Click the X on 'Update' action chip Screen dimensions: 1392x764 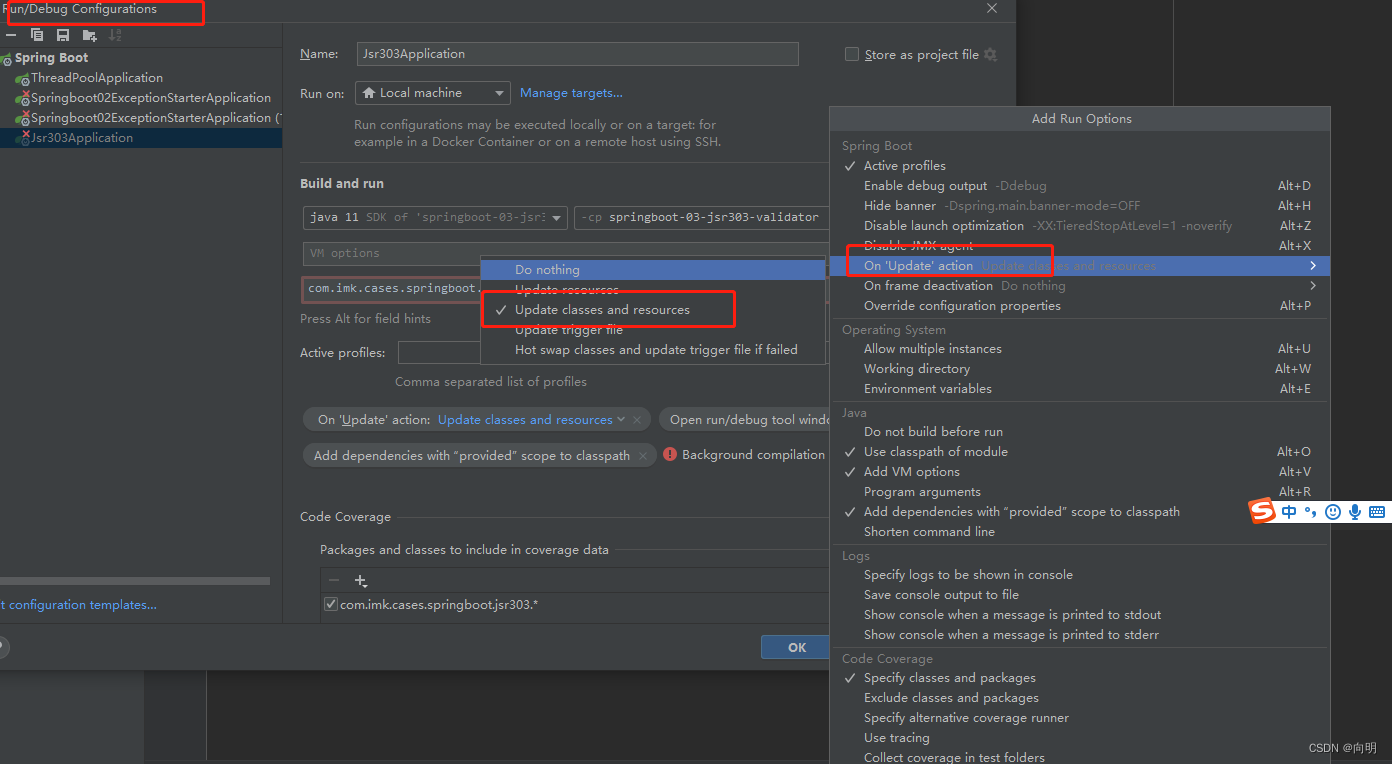(x=639, y=420)
